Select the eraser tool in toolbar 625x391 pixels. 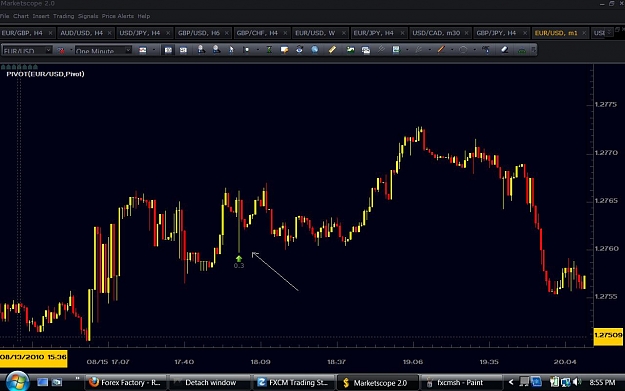tap(504, 50)
